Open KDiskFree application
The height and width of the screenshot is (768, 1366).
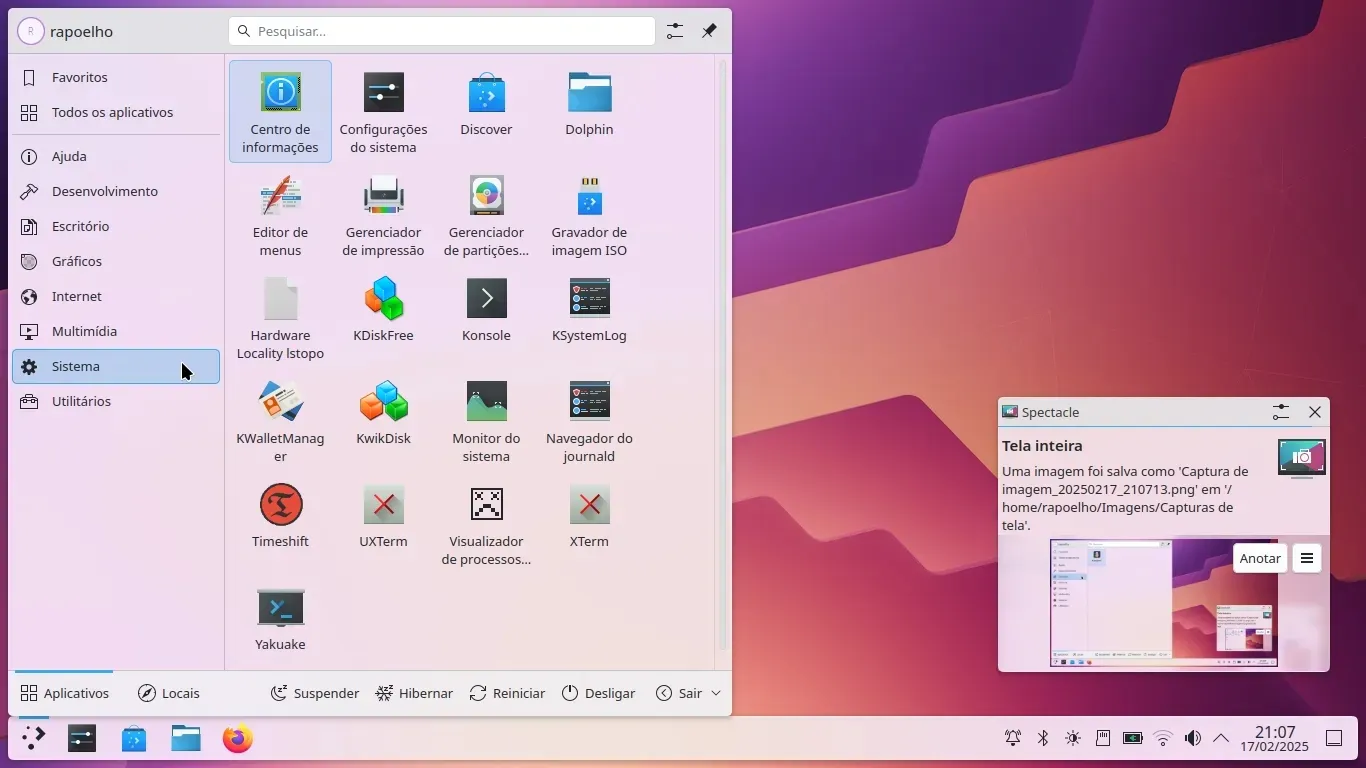pyautogui.click(x=383, y=310)
